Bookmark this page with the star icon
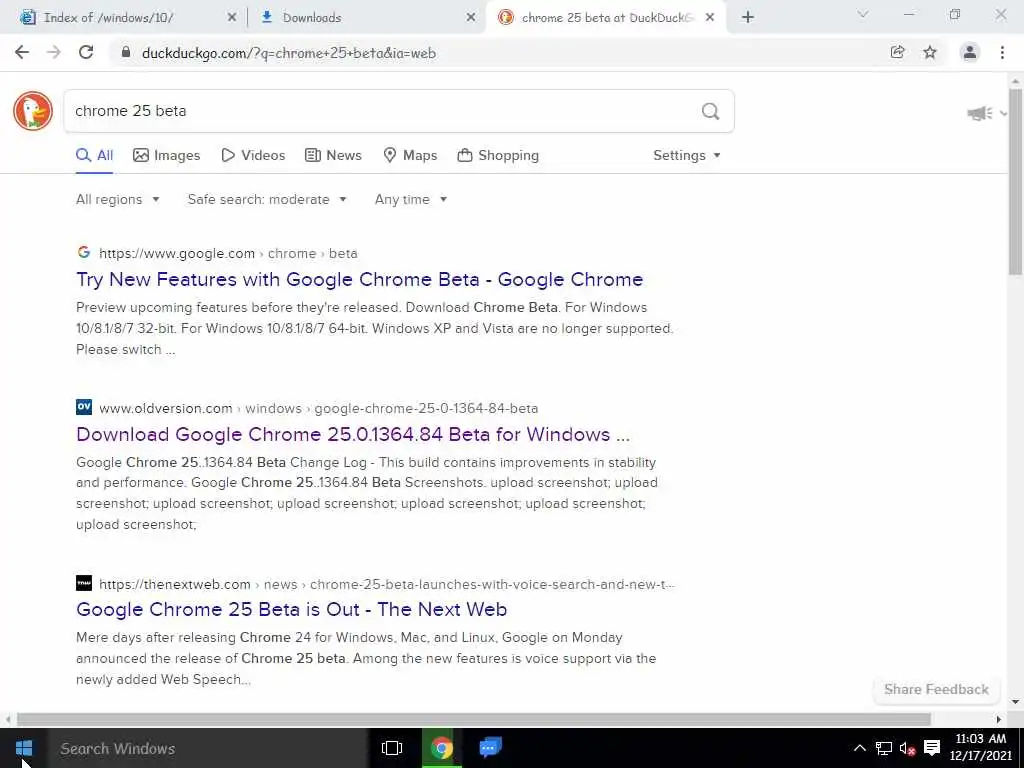The image size is (1024, 768). [x=930, y=53]
